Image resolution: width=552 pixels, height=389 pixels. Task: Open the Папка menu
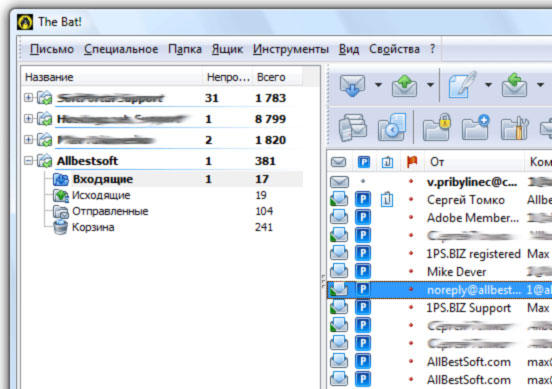coord(185,49)
